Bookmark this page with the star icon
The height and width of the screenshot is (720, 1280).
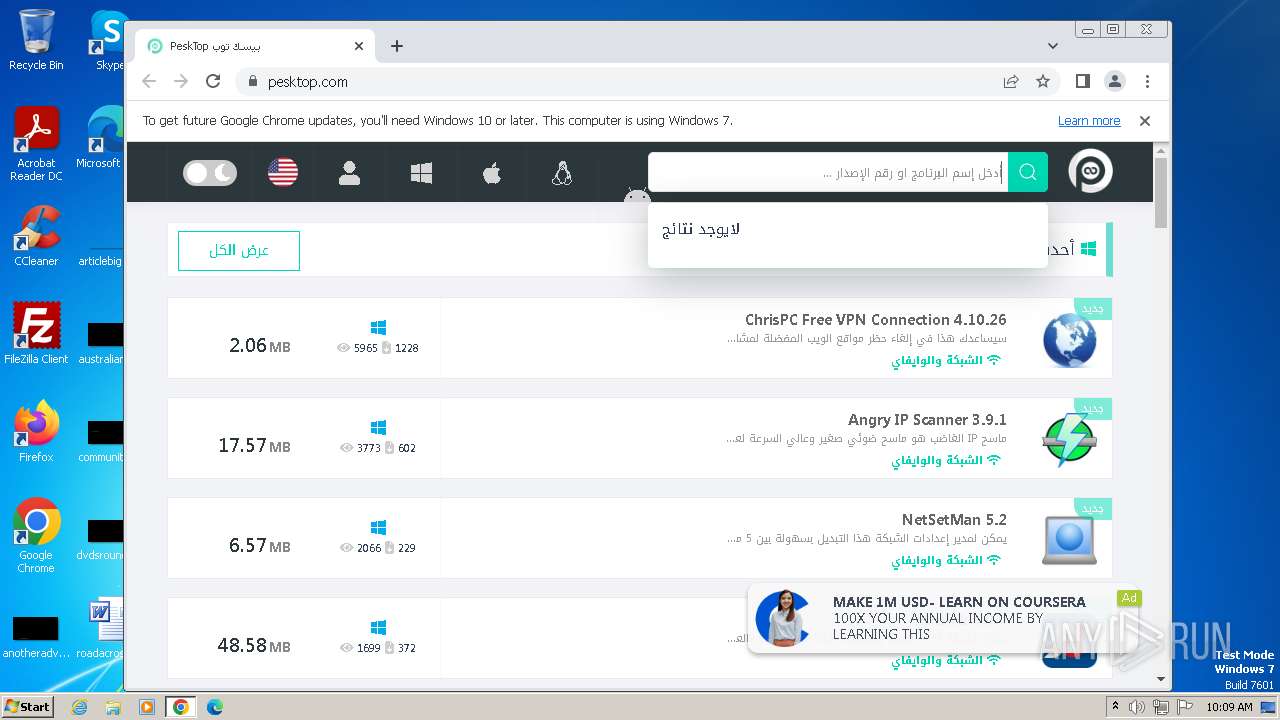coord(1043,82)
